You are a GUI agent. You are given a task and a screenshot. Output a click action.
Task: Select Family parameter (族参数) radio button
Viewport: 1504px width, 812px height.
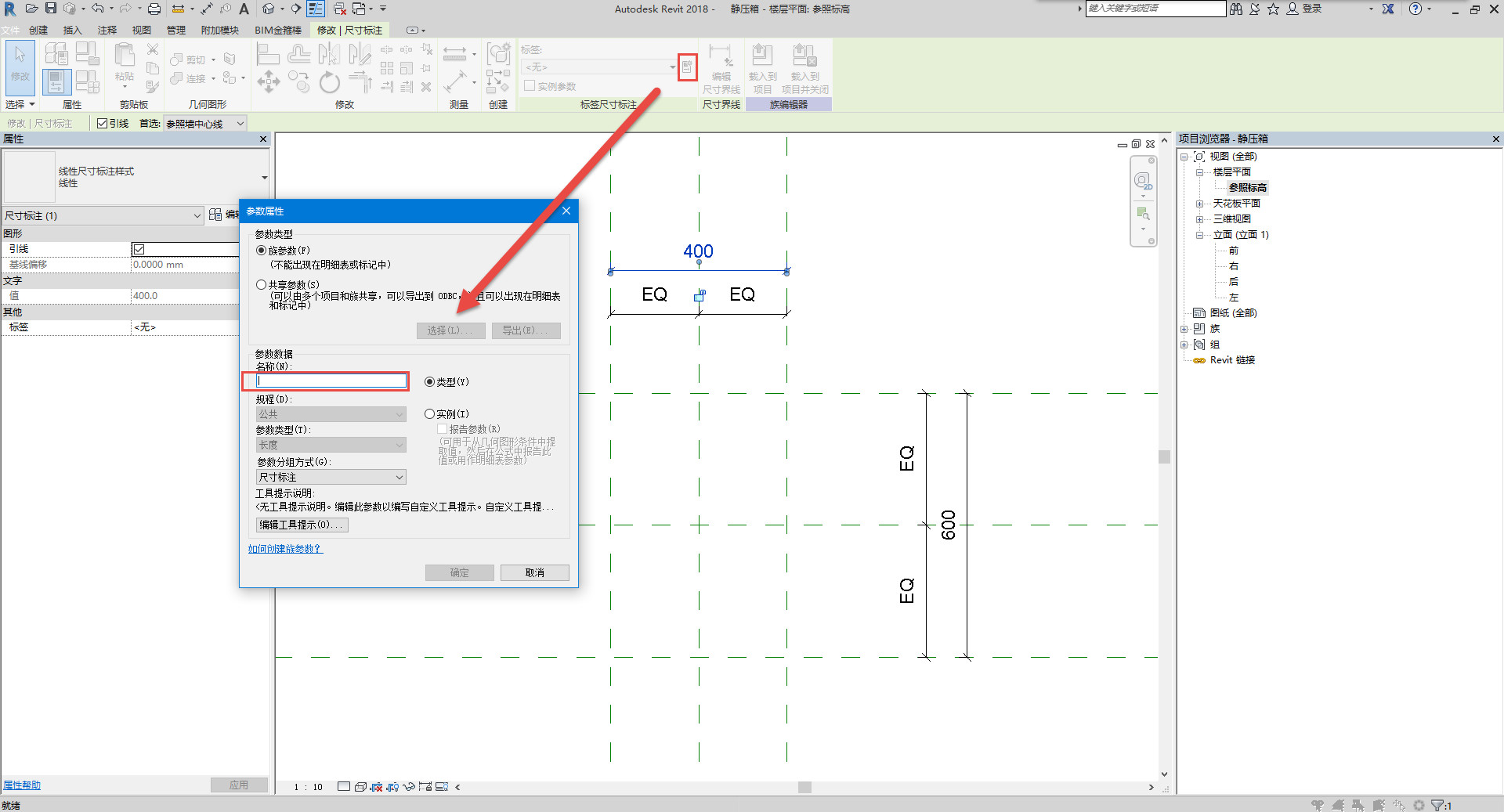point(261,251)
